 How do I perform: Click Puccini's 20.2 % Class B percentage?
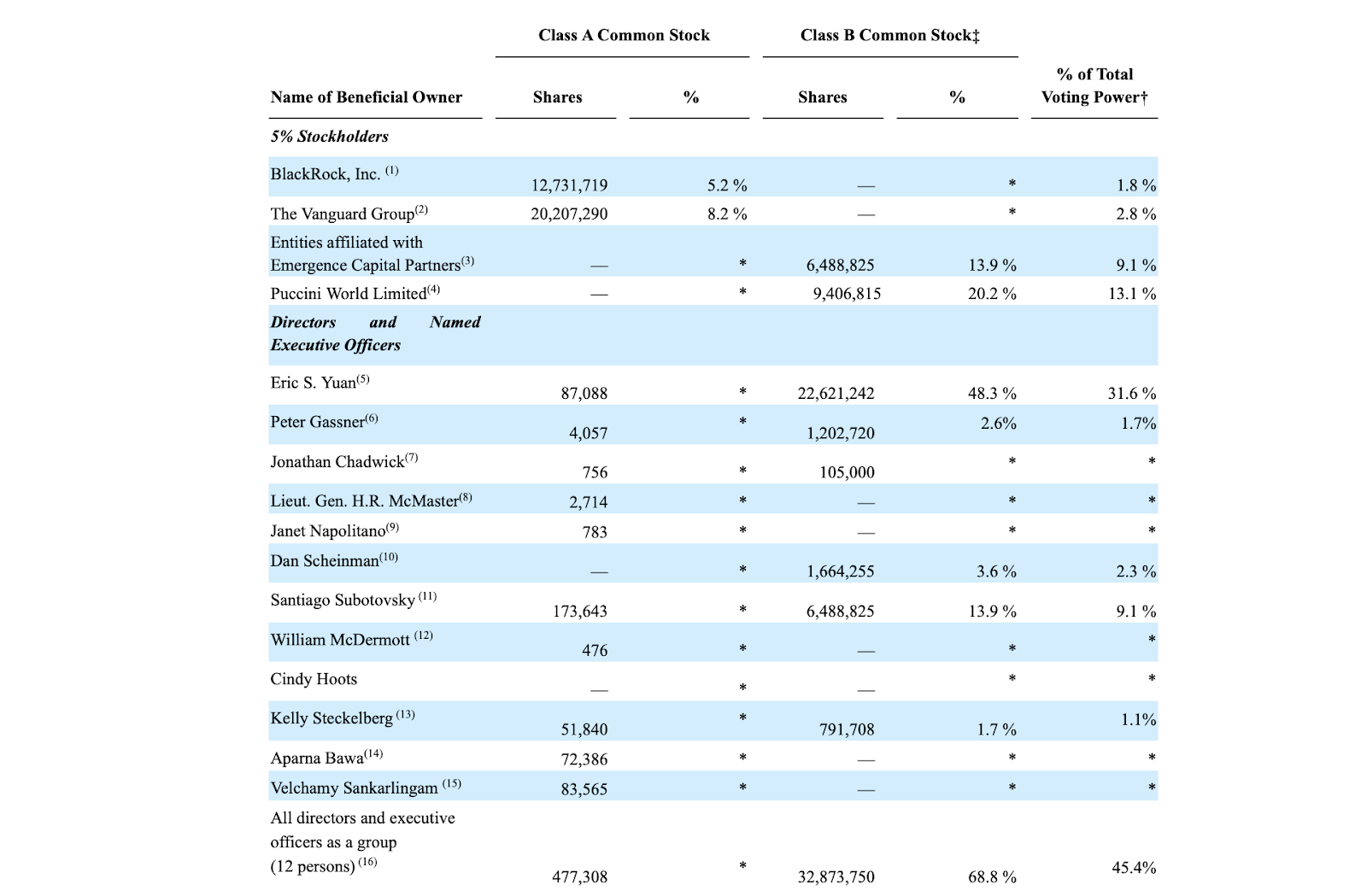pos(992,294)
